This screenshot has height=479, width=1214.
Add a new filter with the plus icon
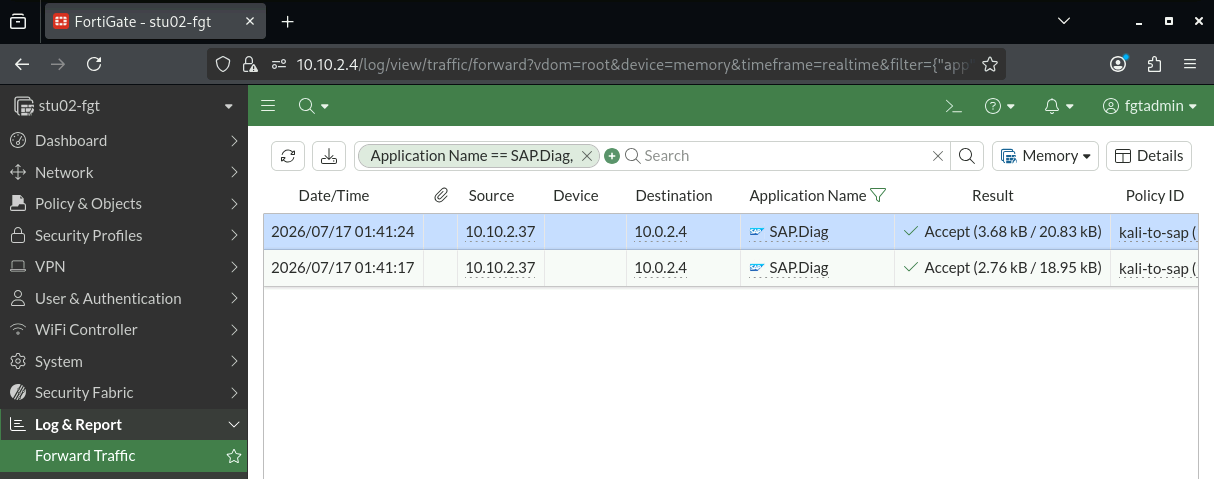pyautogui.click(x=612, y=156)
